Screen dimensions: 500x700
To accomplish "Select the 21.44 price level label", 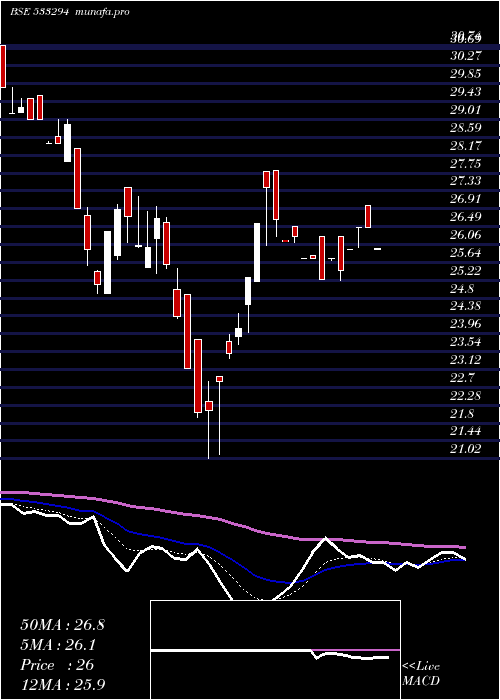I will (466, 431).
